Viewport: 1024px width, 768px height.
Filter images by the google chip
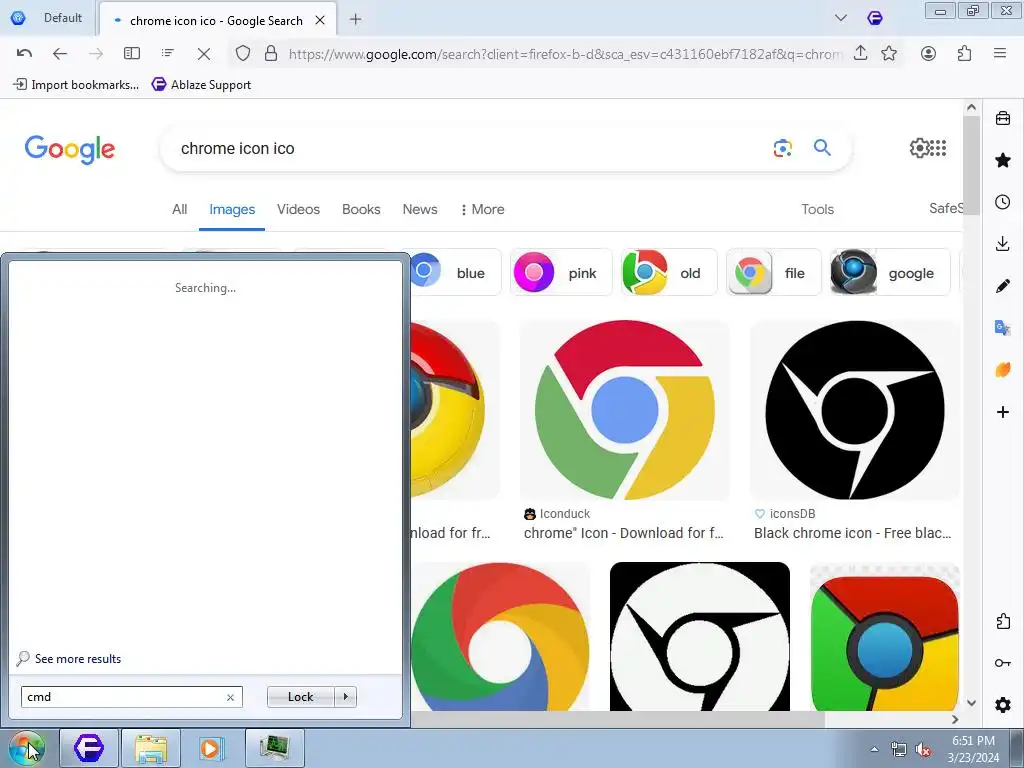coord(890,272)
